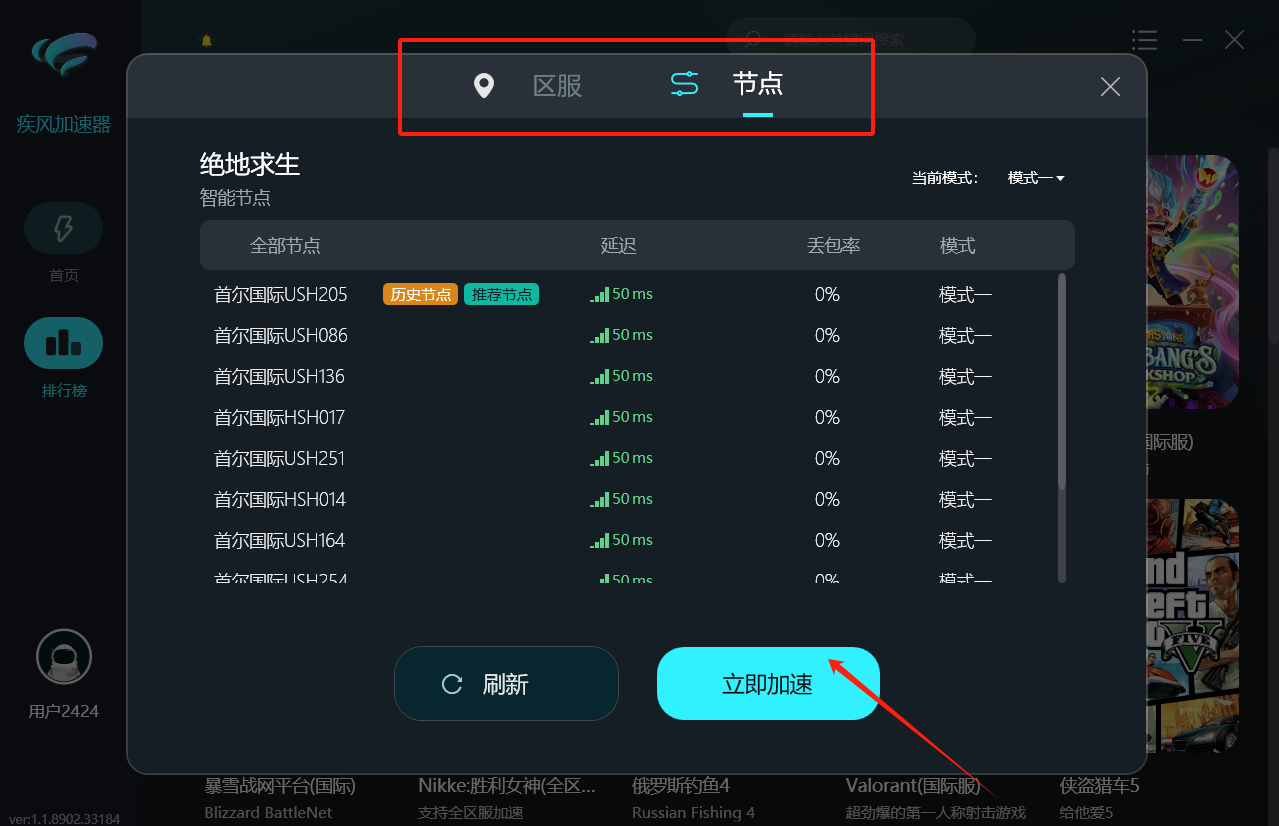Switch to the 区服 tab

557,86
